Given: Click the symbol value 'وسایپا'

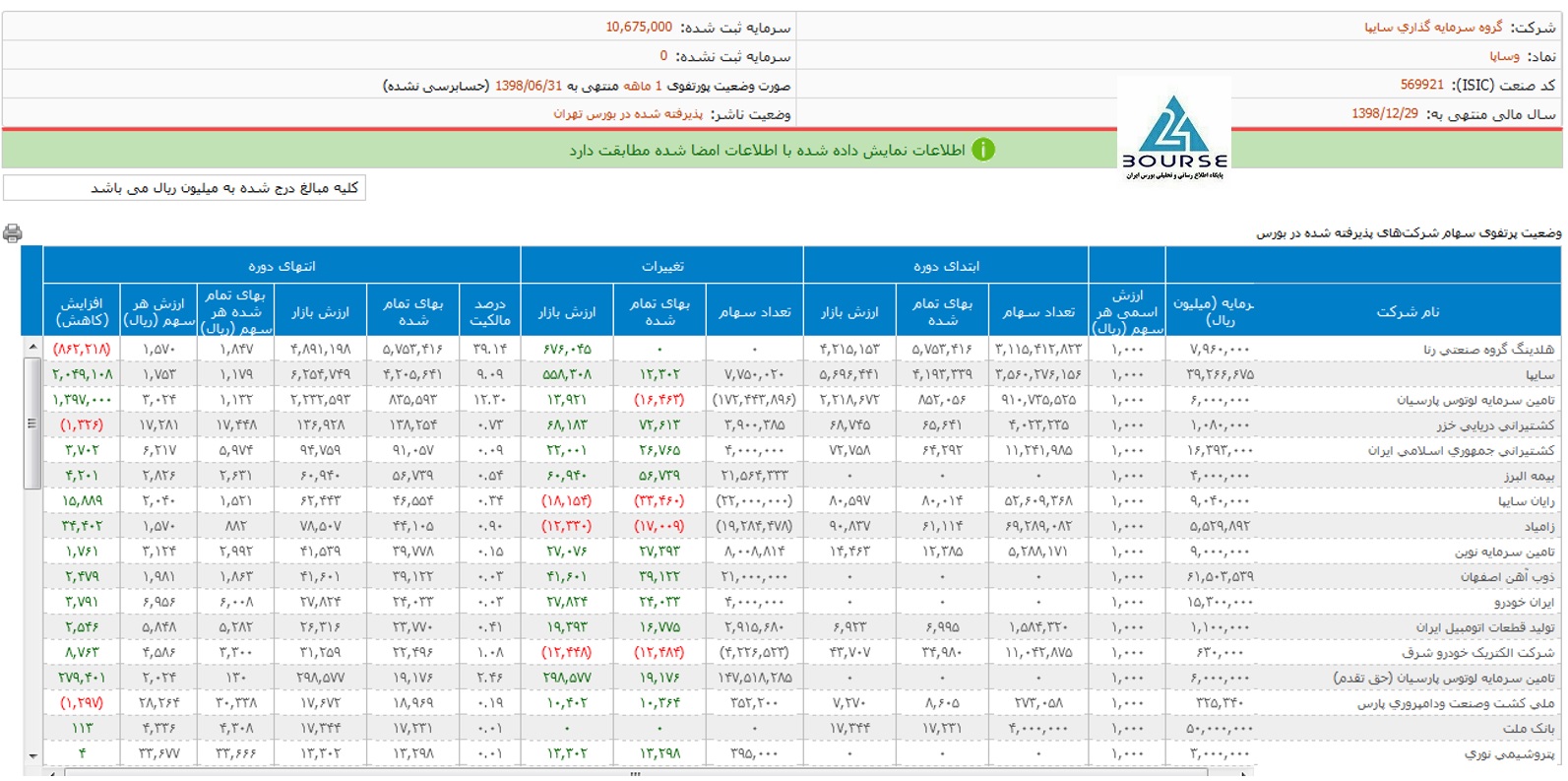Looking at the screenshot, I should point(1504,57).
